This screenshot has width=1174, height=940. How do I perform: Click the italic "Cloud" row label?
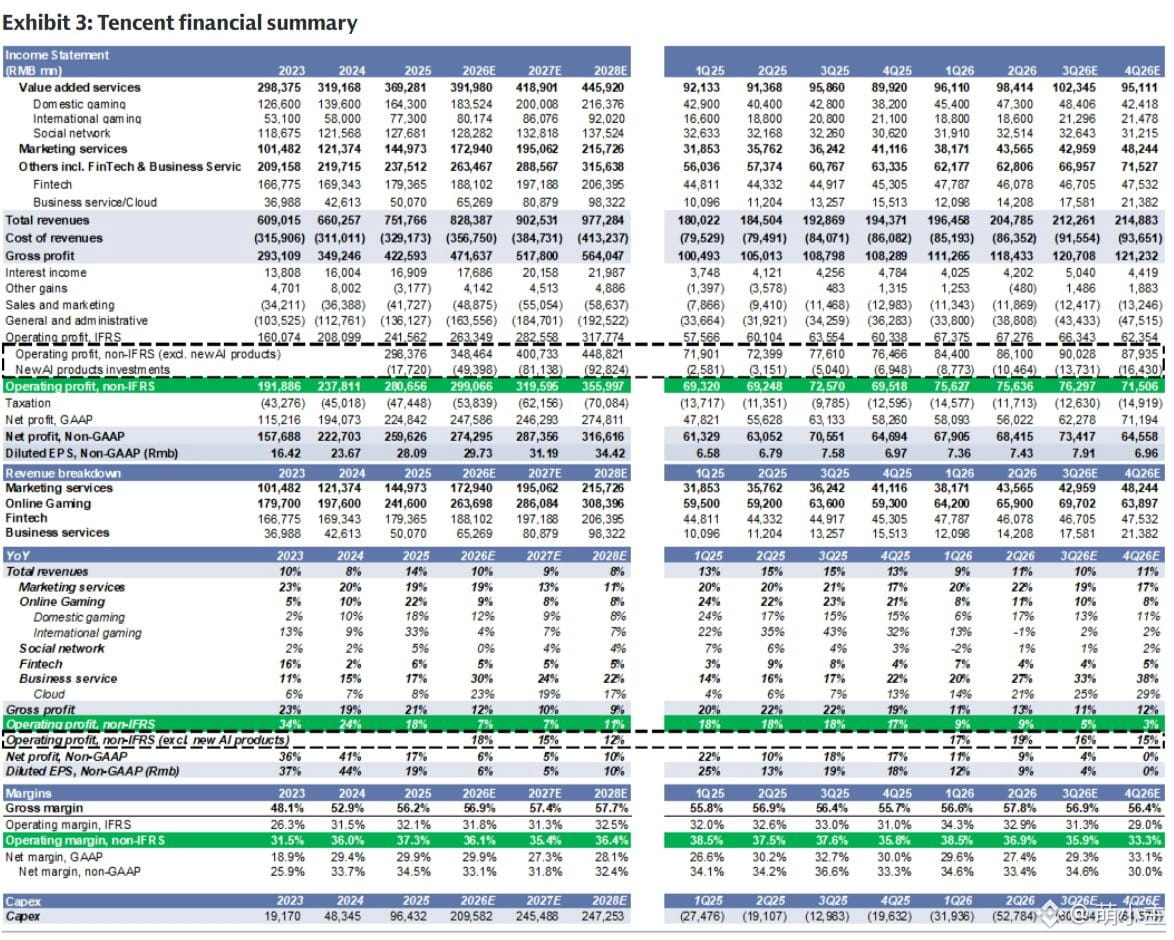(x=49, y=694)
